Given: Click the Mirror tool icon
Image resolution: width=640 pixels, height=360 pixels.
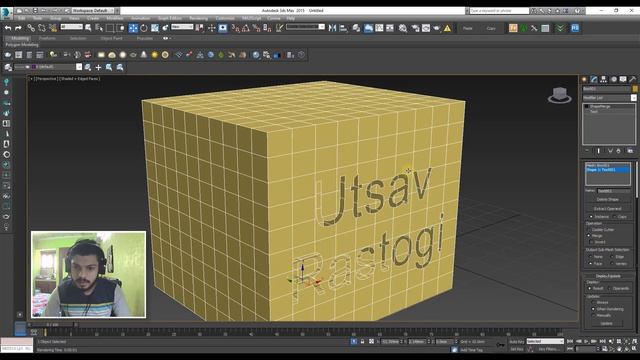Looking at the screenshot, I should [332, 28].
